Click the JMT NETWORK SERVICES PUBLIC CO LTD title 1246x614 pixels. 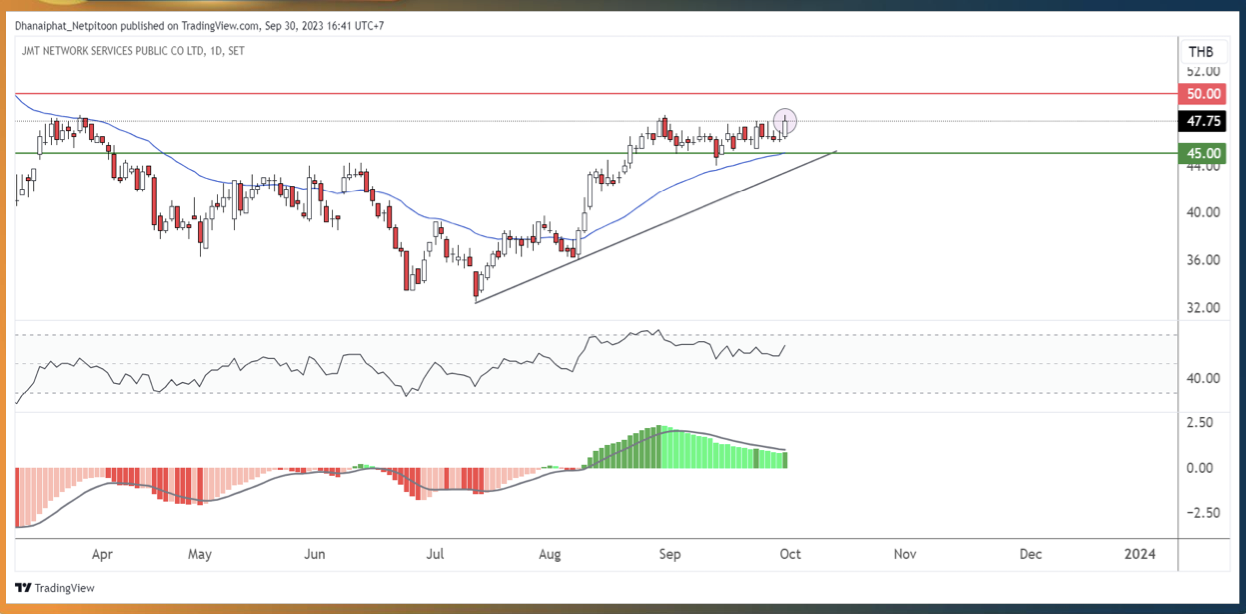(x=132, y=49)
